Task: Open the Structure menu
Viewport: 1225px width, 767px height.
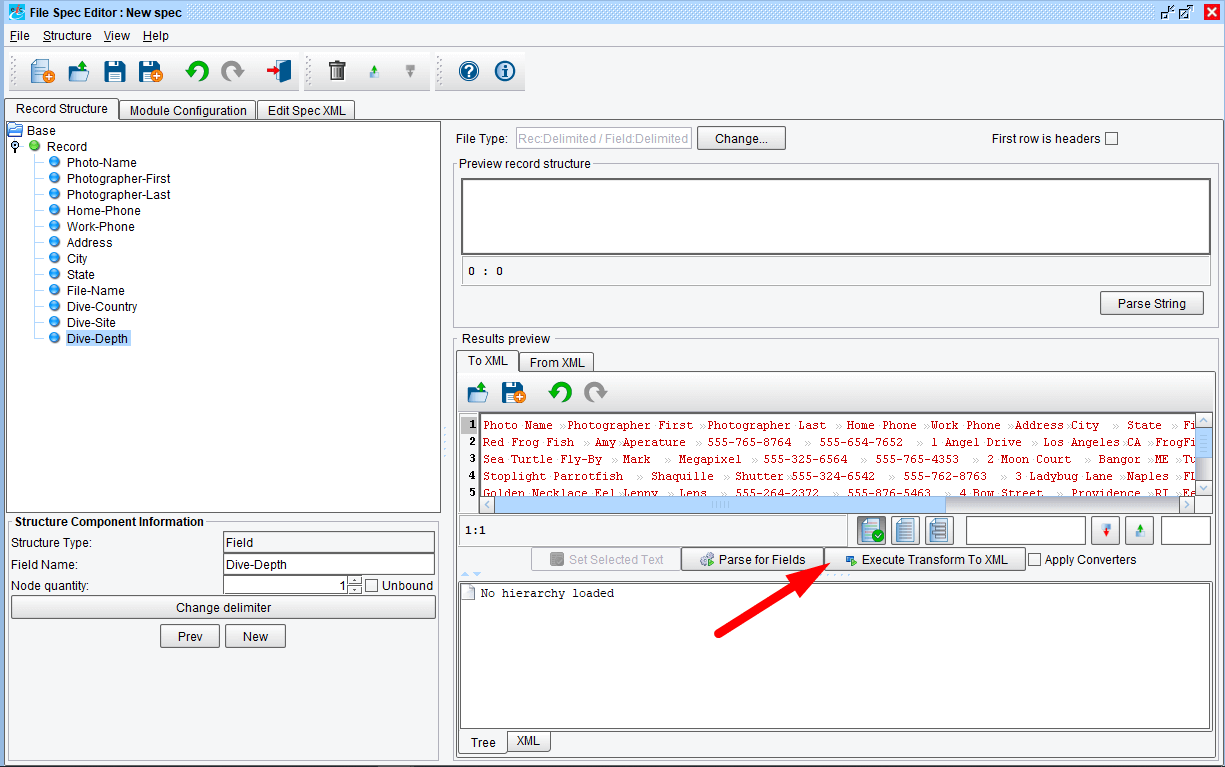Action: click(x=67, y=36)
